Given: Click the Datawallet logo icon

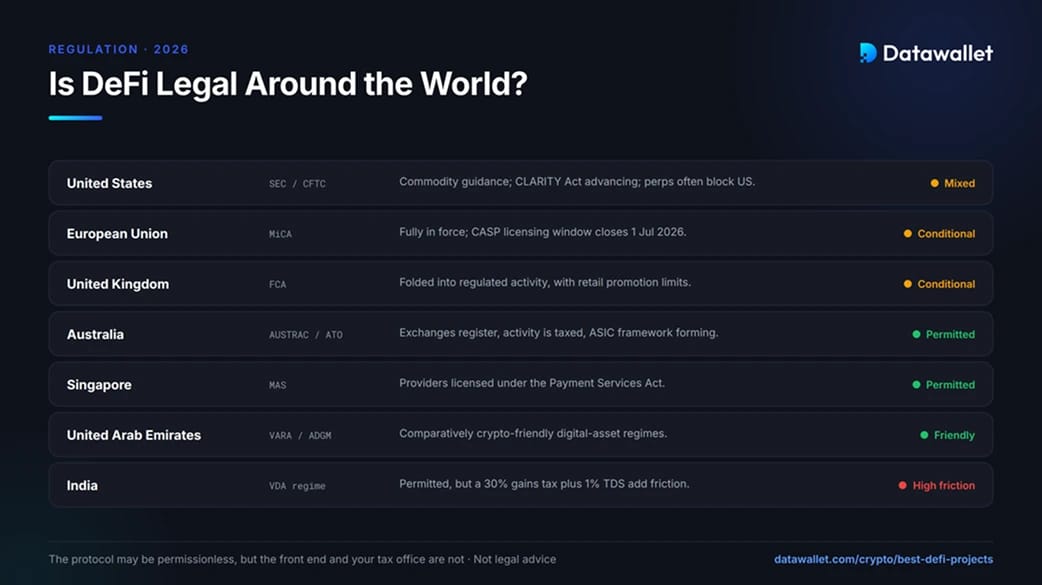Looking at the screenshot, I should pyautogui.click(x=868, y=53).
